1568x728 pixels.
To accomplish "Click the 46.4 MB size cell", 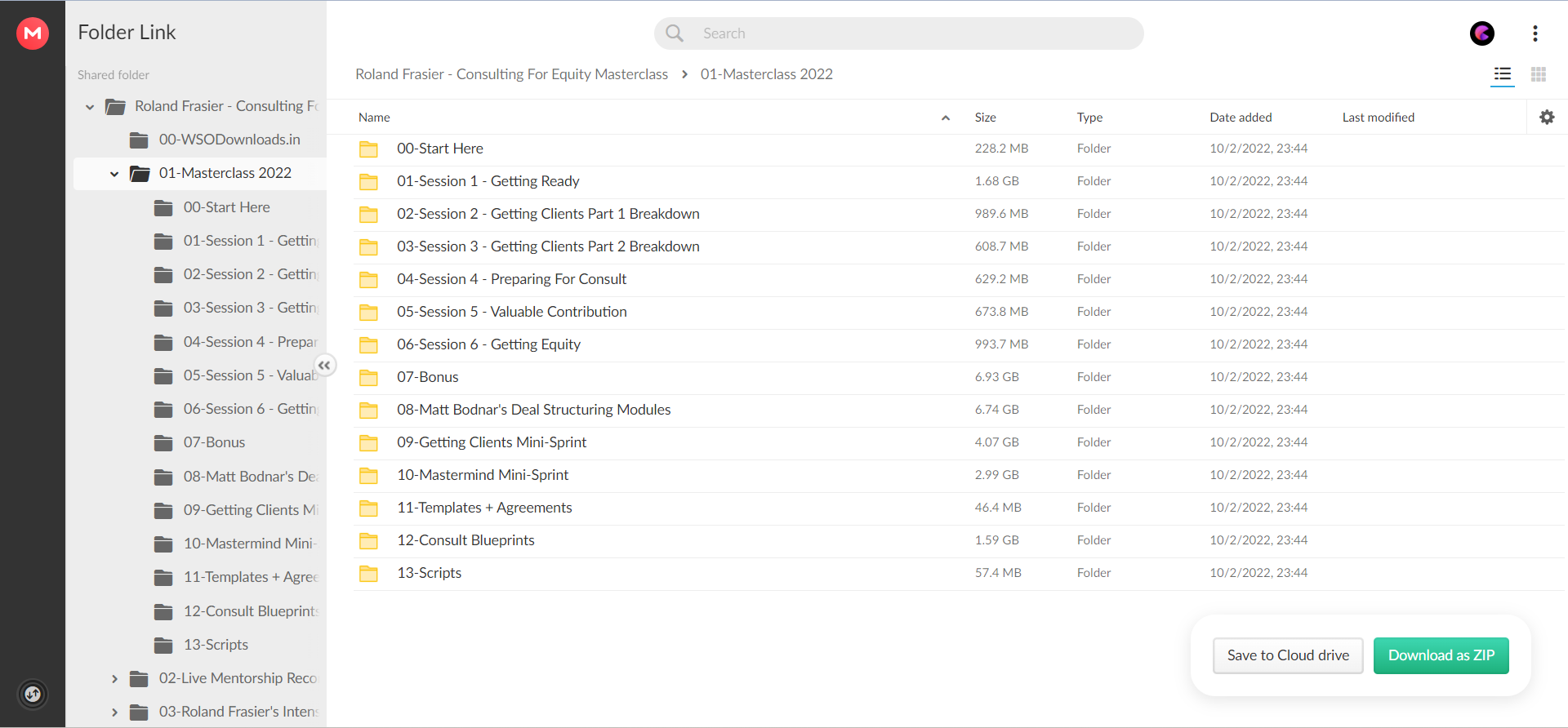I will point(998,508).
